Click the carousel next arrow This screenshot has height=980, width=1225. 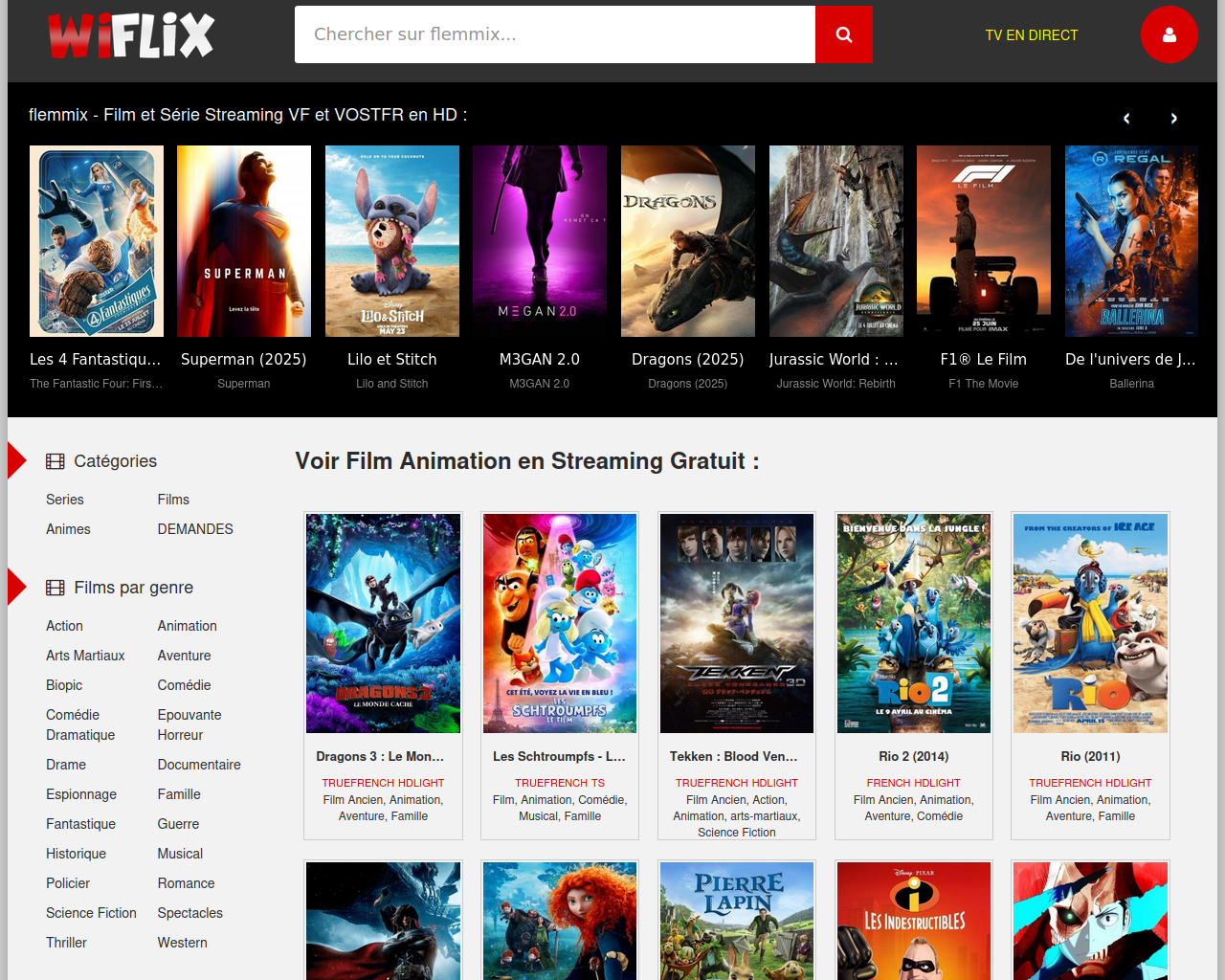(1173, 118)
